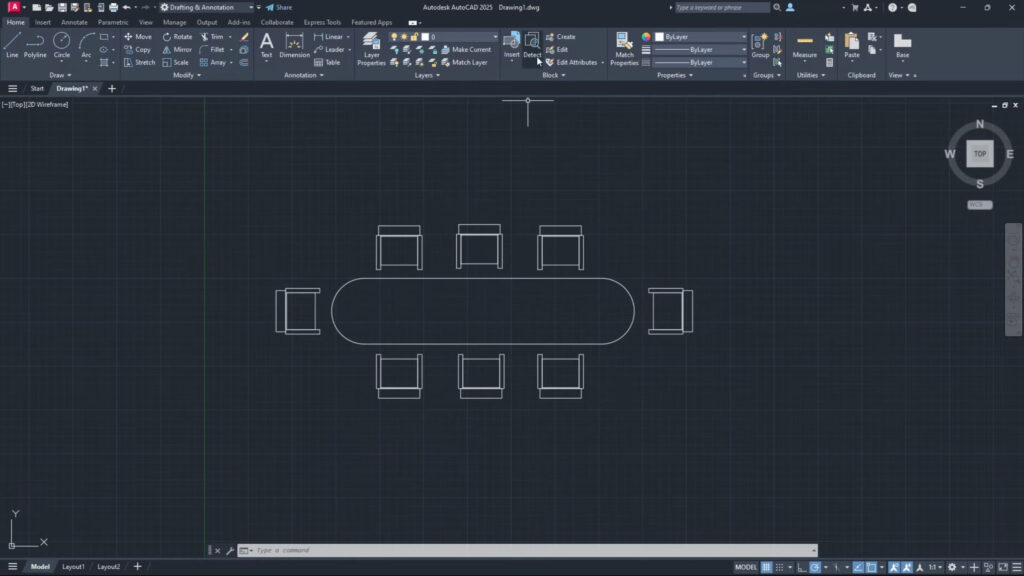Click Make Current layer button
Viewport: 1024px width, 576px height.
(x=466, y=50)
